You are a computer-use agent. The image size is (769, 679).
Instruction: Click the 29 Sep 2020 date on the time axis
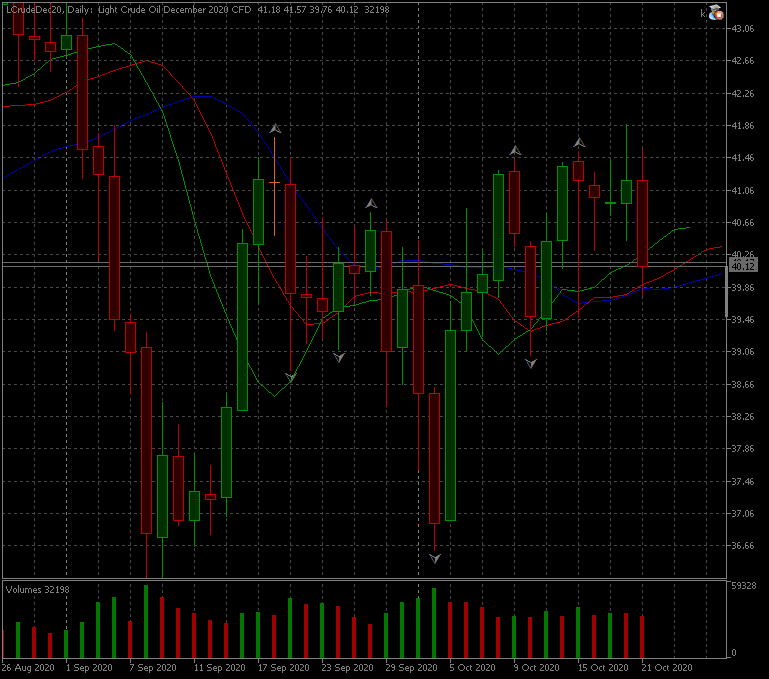tap(411, 667)
